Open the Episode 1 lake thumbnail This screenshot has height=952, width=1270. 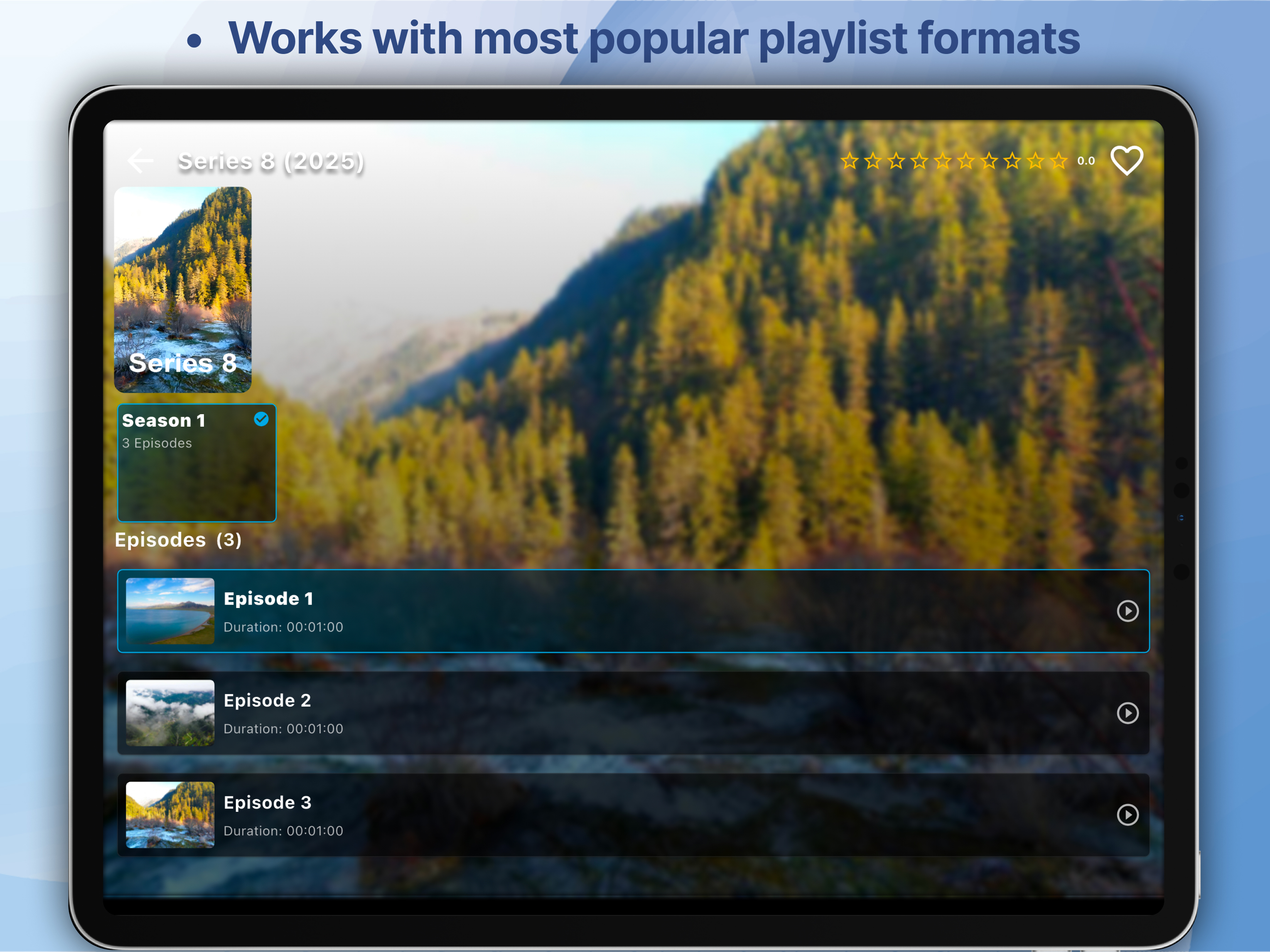click(170, 611)
